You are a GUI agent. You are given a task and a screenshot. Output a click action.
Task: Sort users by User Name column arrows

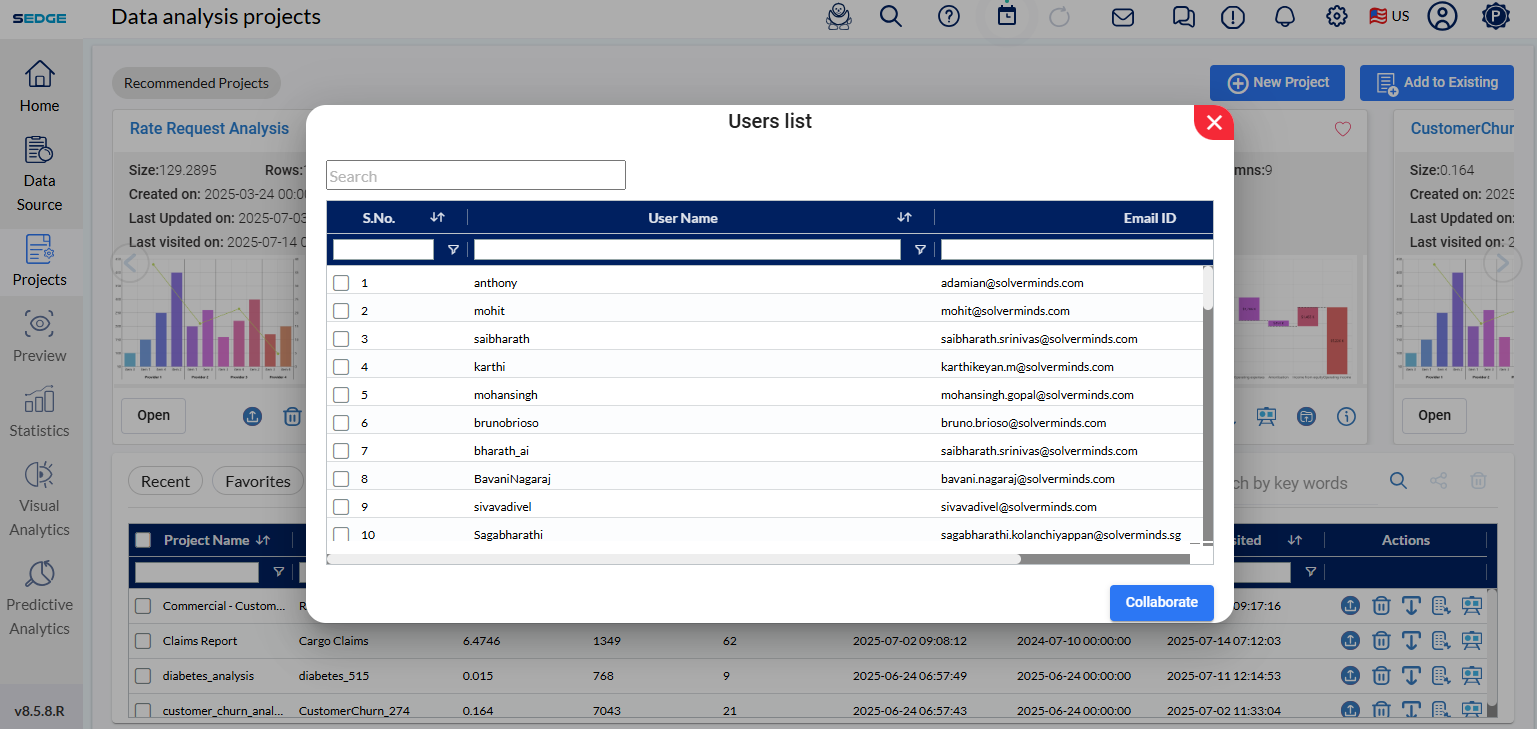904,218
